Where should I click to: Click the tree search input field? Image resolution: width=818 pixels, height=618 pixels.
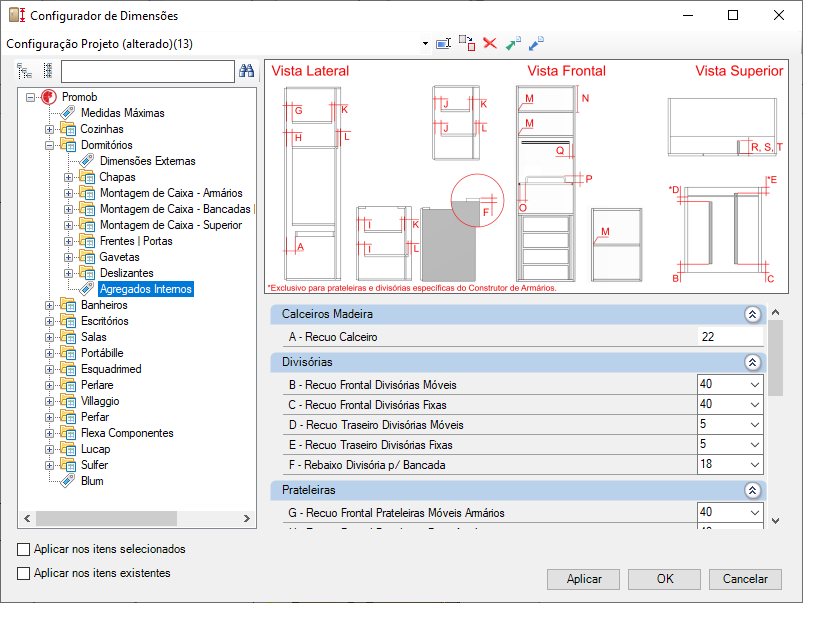coord(148,71)
